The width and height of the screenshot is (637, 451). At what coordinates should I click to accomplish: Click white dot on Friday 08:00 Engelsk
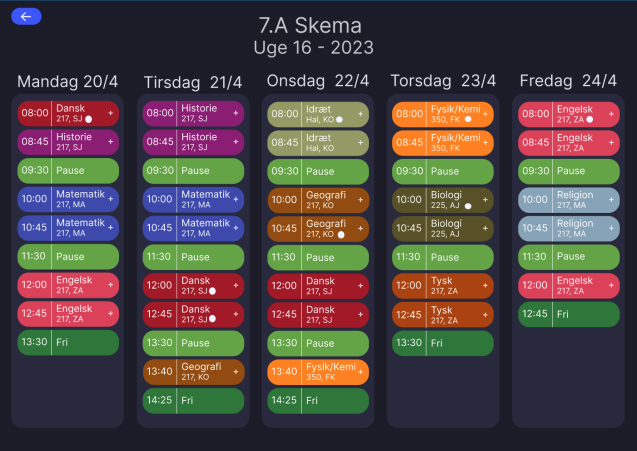[x=590, y=119]
